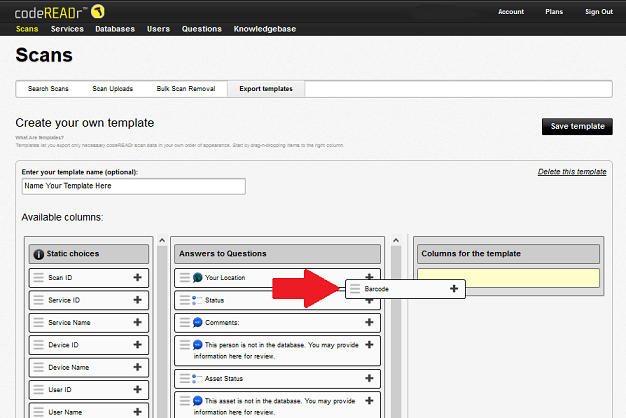The width and height of the screenshot is (626, 418).
Task: Click the drag handle of Service Name row
Action: pyautogui.click(x=38, y=322)
